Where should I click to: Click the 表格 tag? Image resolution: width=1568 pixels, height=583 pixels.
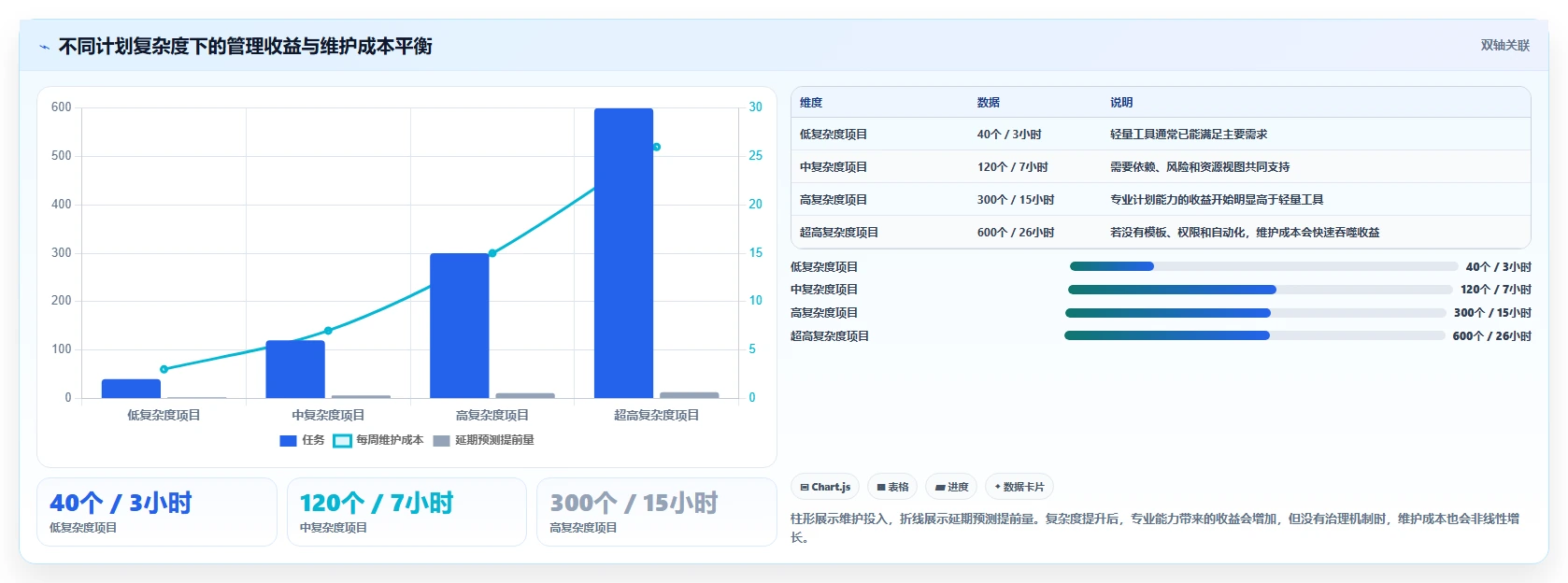[x=892, y=487]
